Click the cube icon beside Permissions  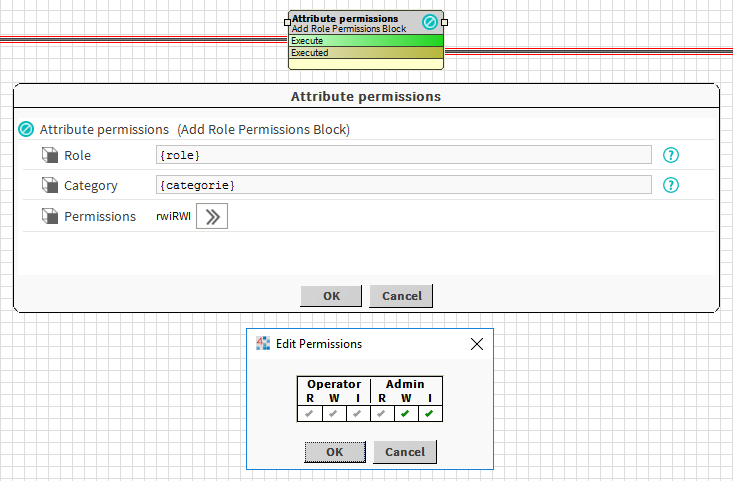tap(50, 216)
